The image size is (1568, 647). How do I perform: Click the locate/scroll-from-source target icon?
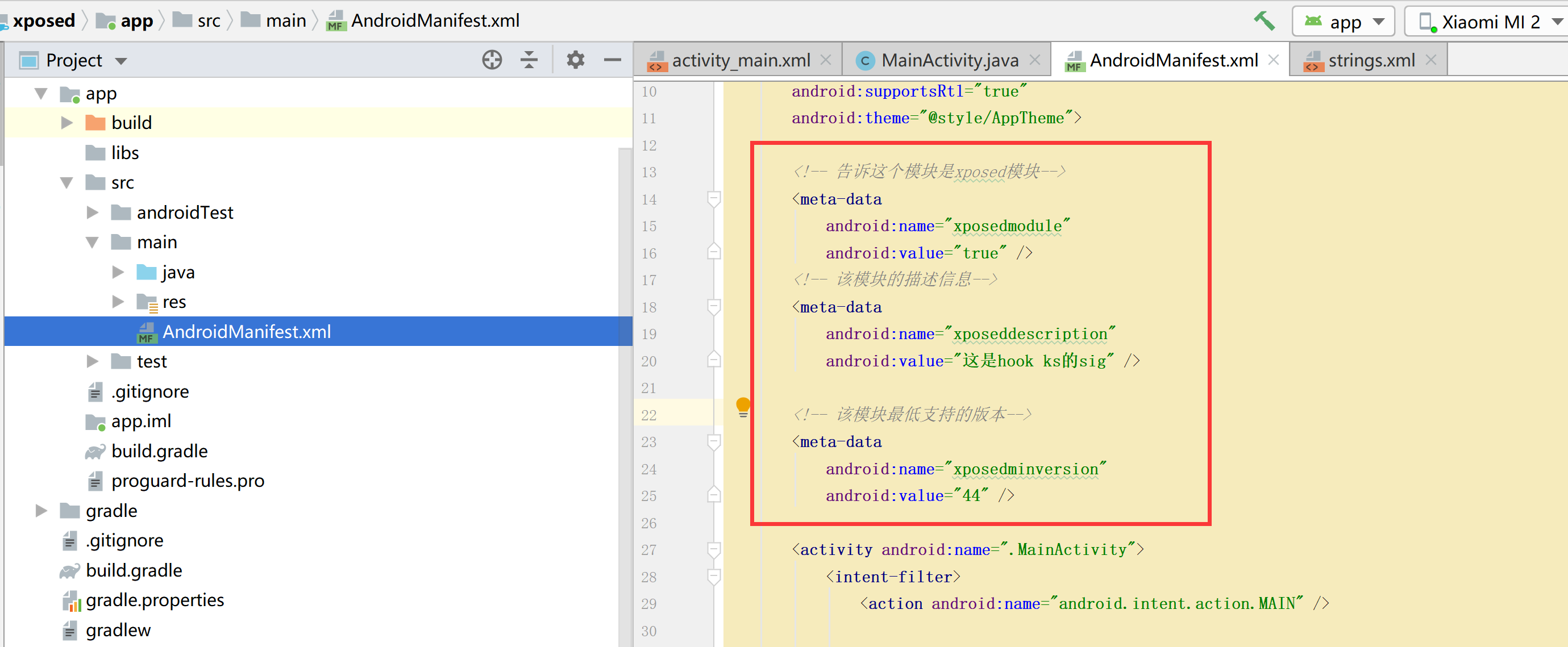pyautogui.click(x=492, y=60)
